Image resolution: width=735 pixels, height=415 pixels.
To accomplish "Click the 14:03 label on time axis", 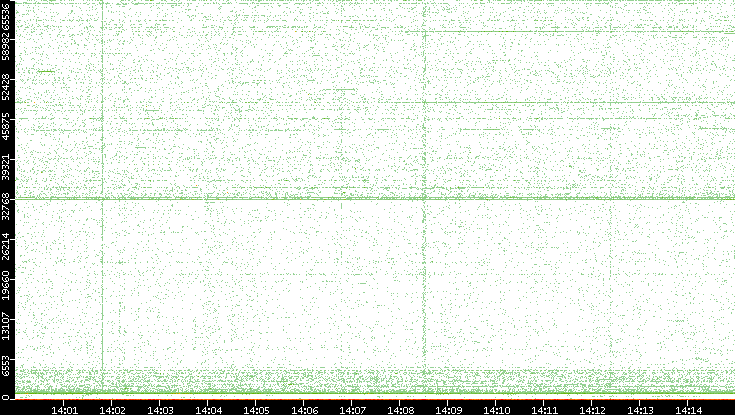I will point(160,410).
